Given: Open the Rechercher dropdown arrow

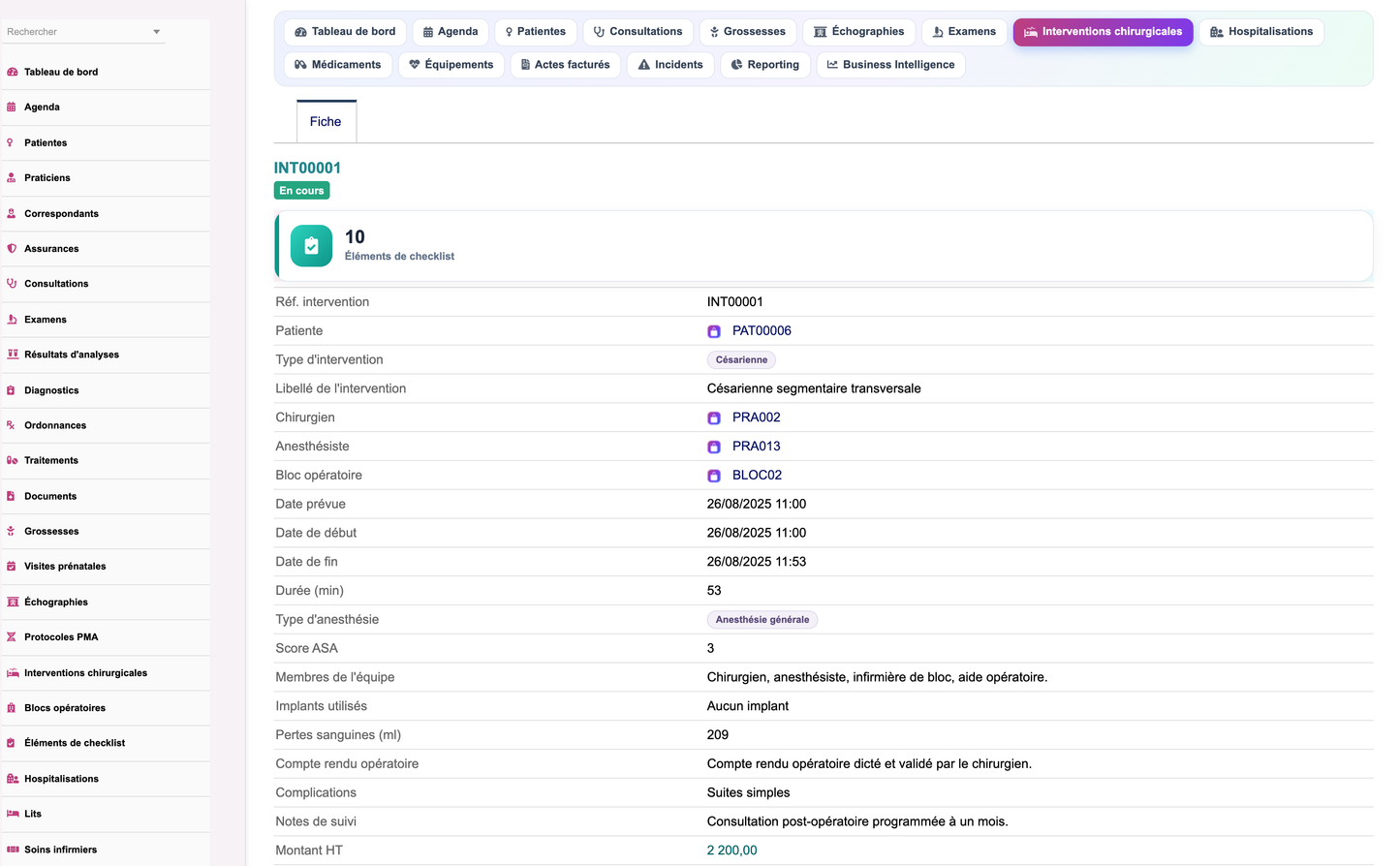Looking at the screenshot, I should coord(156,32).
